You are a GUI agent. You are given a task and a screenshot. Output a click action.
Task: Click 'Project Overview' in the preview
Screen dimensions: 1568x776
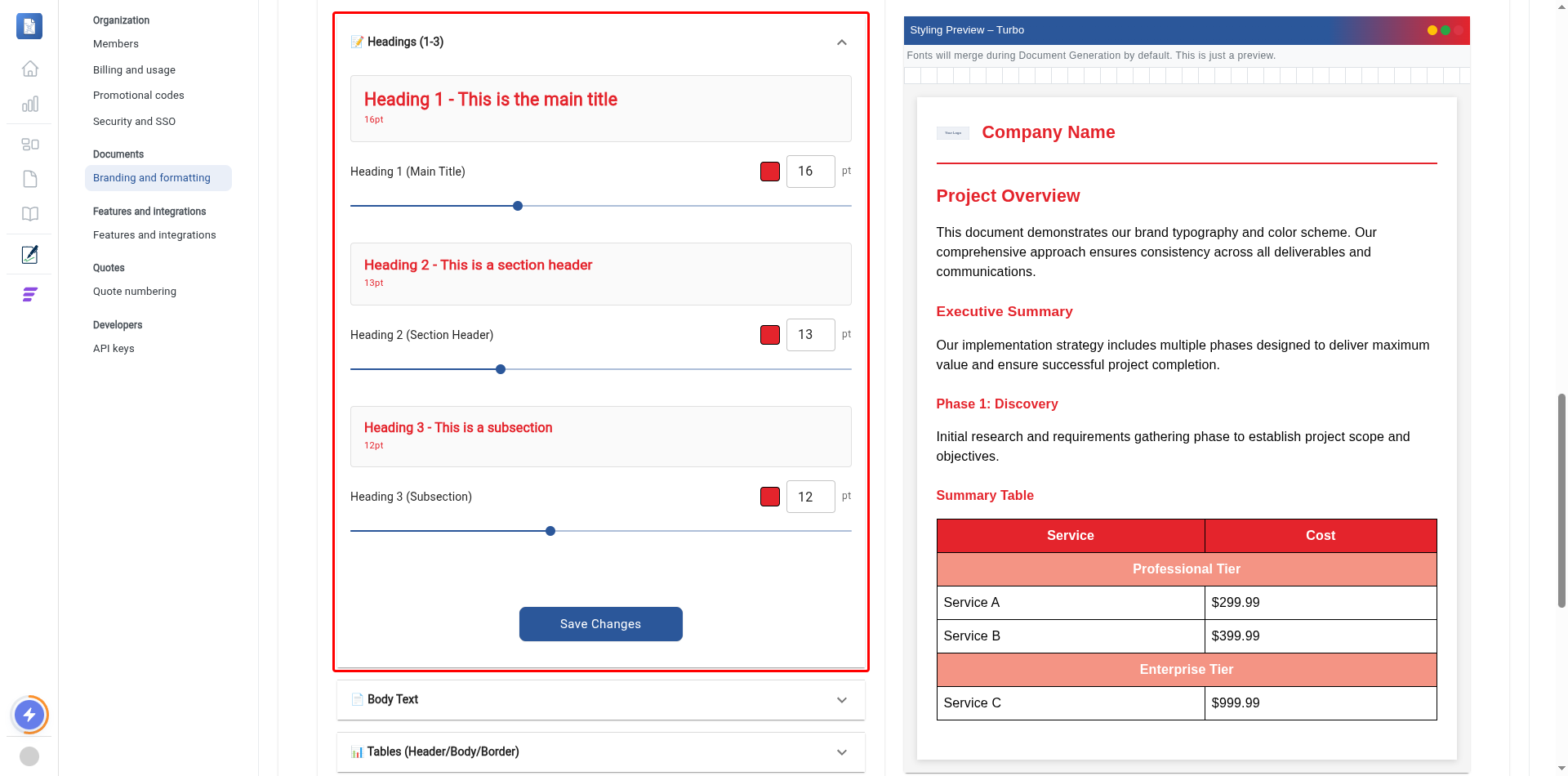coord(1008,196)
